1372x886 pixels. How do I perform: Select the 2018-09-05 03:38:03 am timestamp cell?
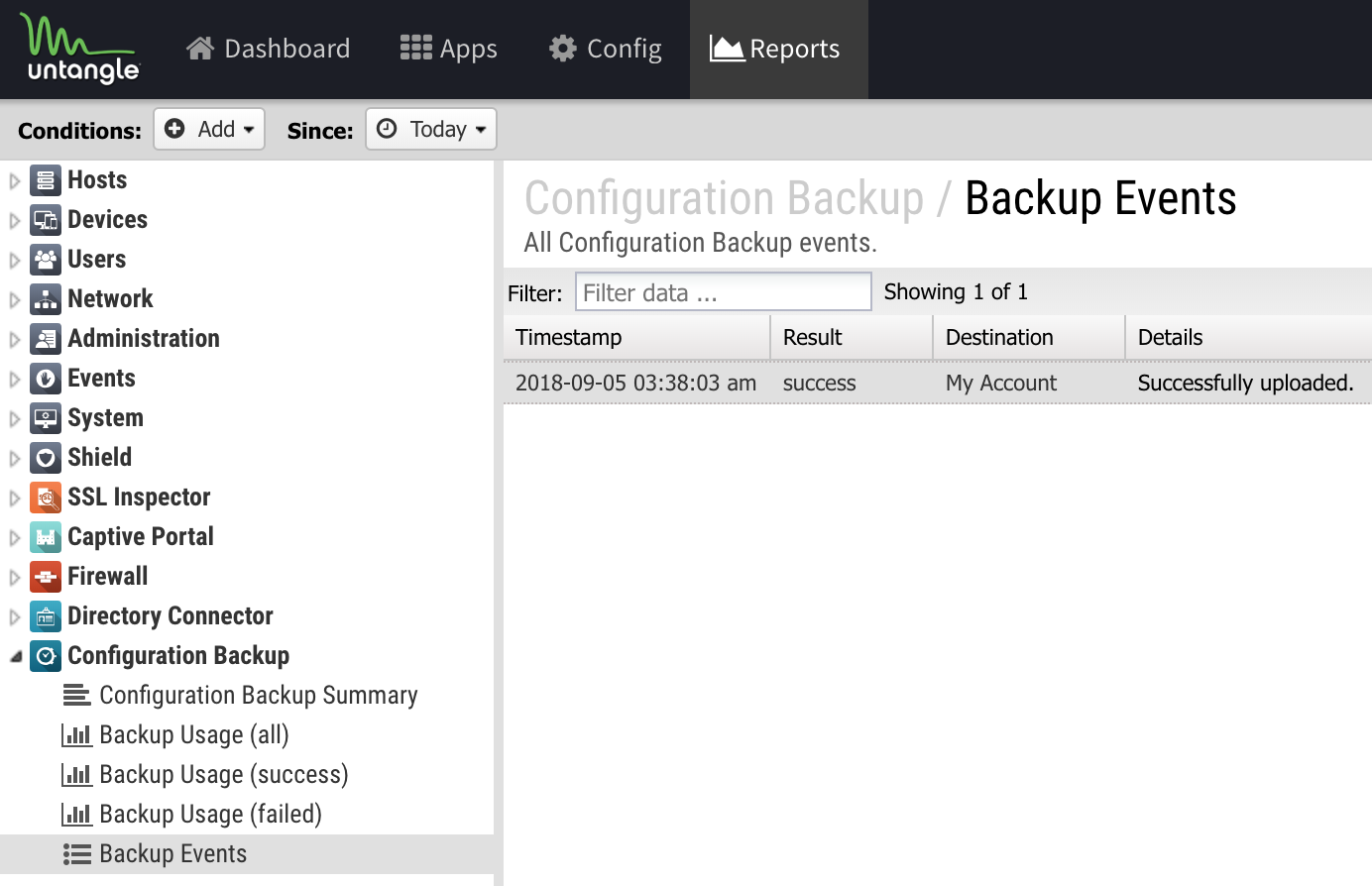(636, 383)
